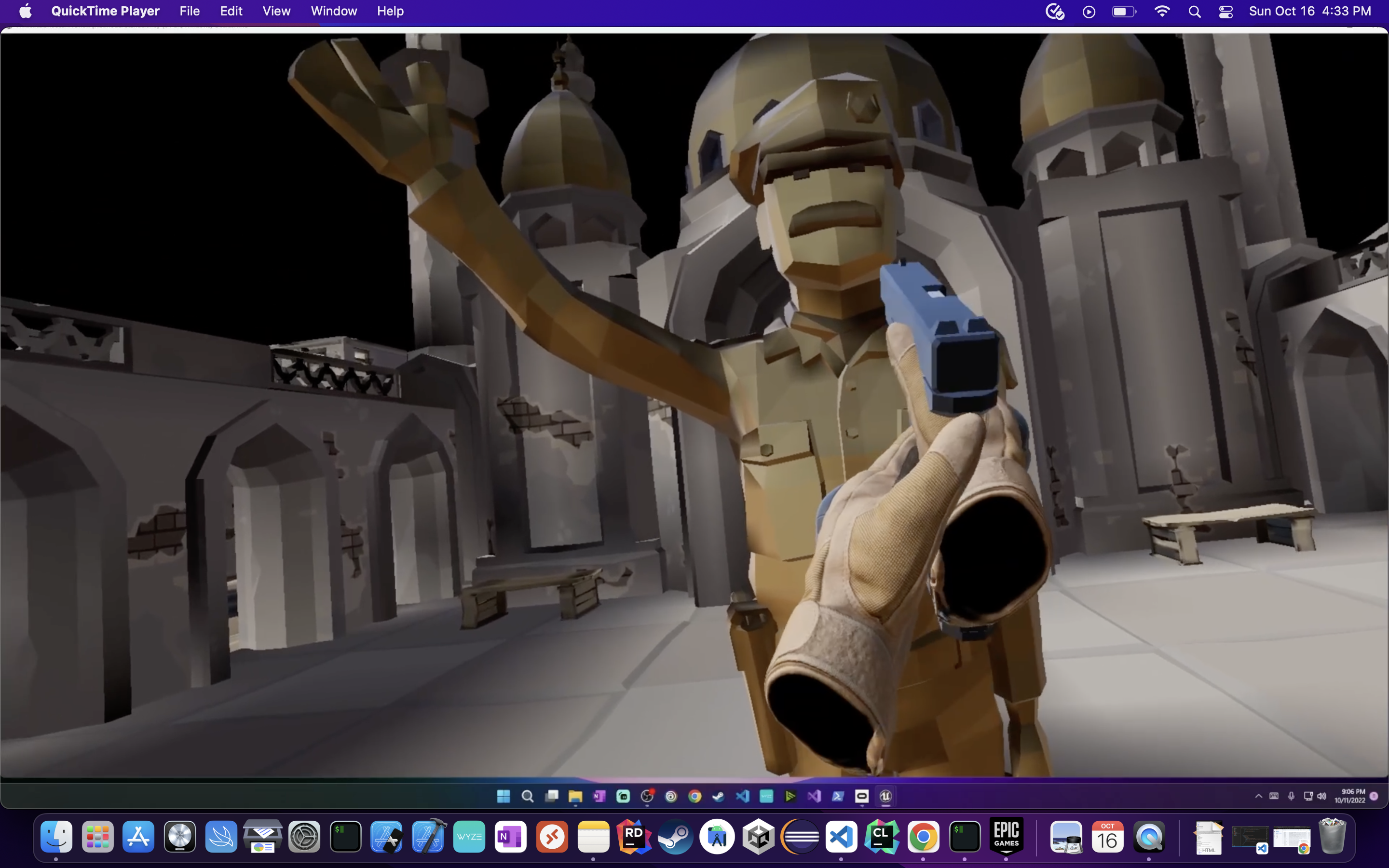The width and height of the screenshot is (1389, 868).
Task: Launch JetBrains Rider from the Dock
Action: (634, 836)
